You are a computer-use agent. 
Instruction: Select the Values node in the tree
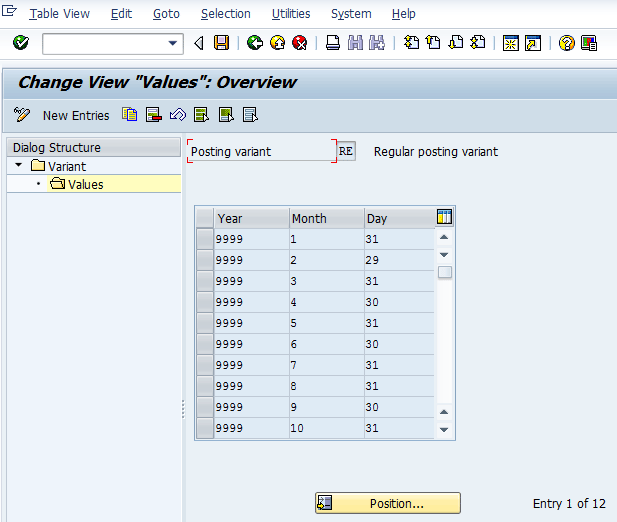(x=85, y=184)
